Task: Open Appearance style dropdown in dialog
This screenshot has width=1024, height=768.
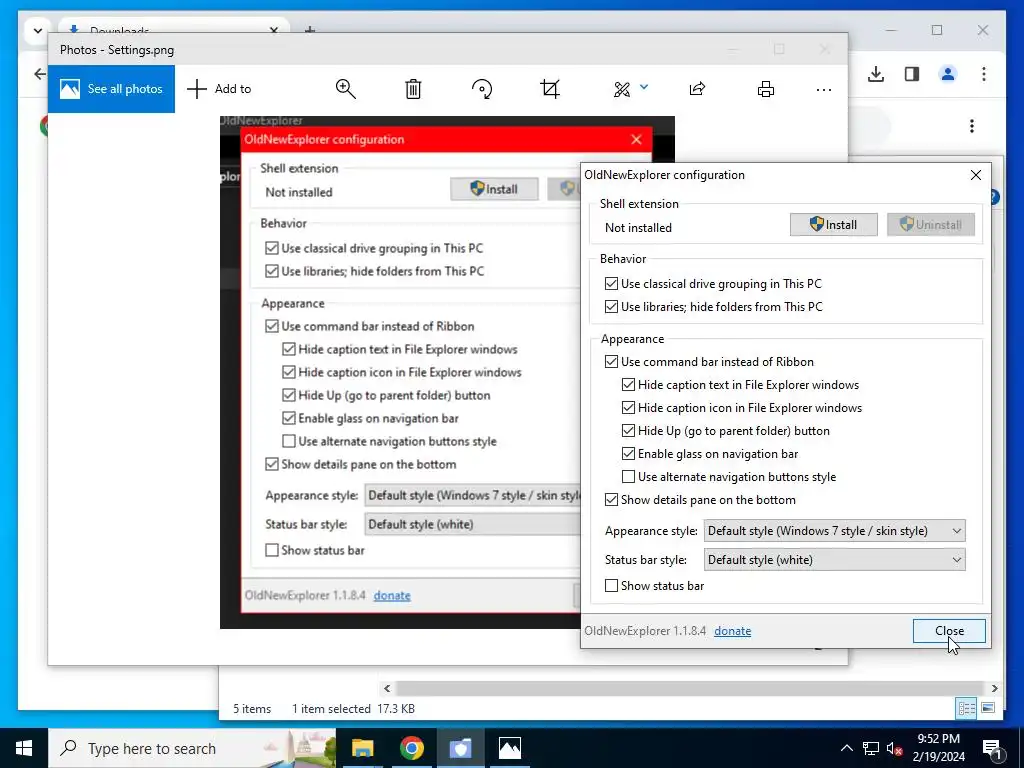Action: click(x=834, y=531)
